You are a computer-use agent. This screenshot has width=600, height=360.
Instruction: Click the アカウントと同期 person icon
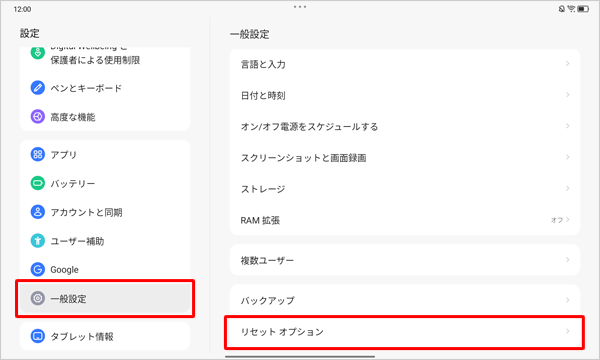38,212
